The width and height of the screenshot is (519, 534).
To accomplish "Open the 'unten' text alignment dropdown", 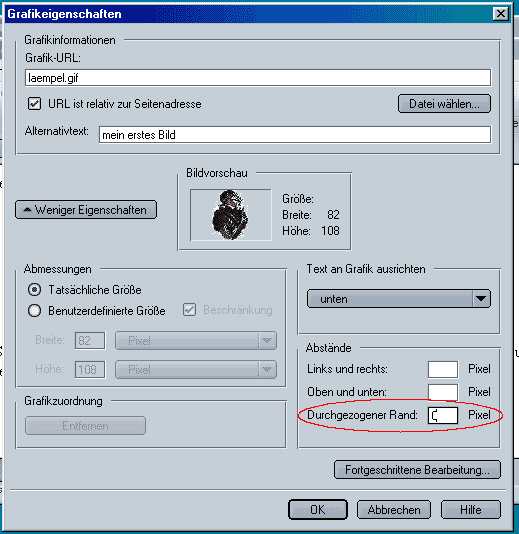I will [399, 299].
